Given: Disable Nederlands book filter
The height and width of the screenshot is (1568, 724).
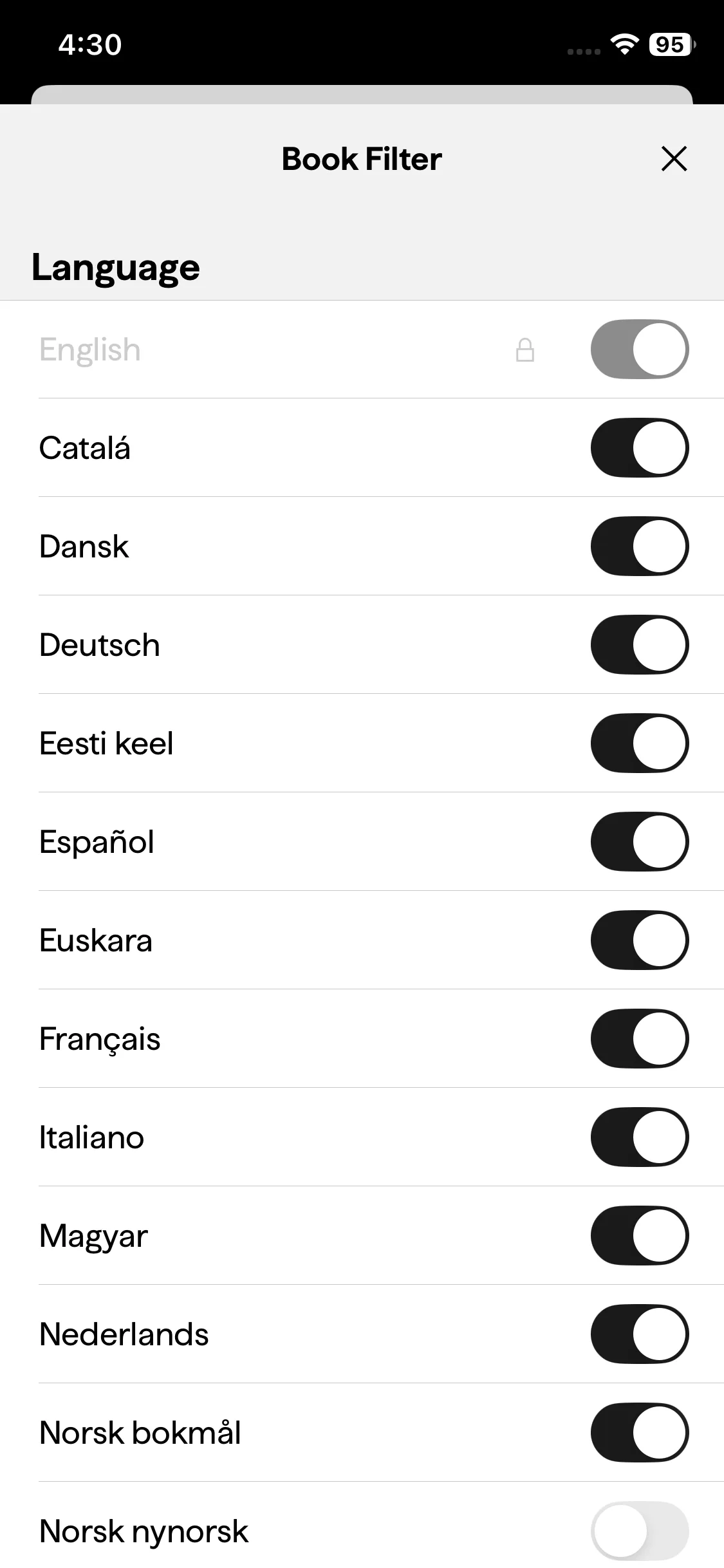Looking at the screenshot, I should pyautogui.click(x=639, y=1334).
